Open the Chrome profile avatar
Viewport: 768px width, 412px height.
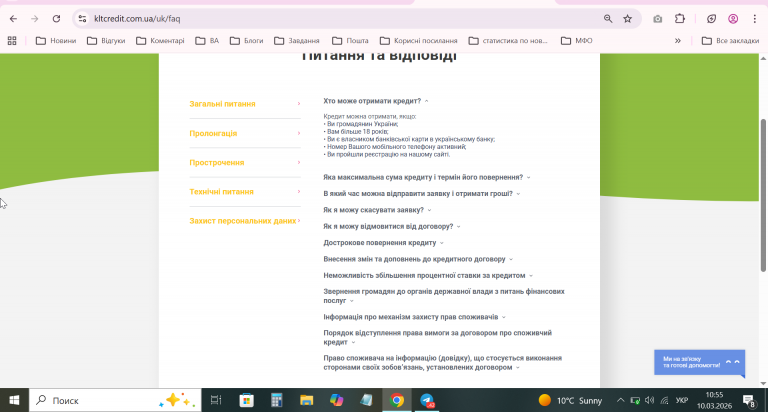(733, 19)
